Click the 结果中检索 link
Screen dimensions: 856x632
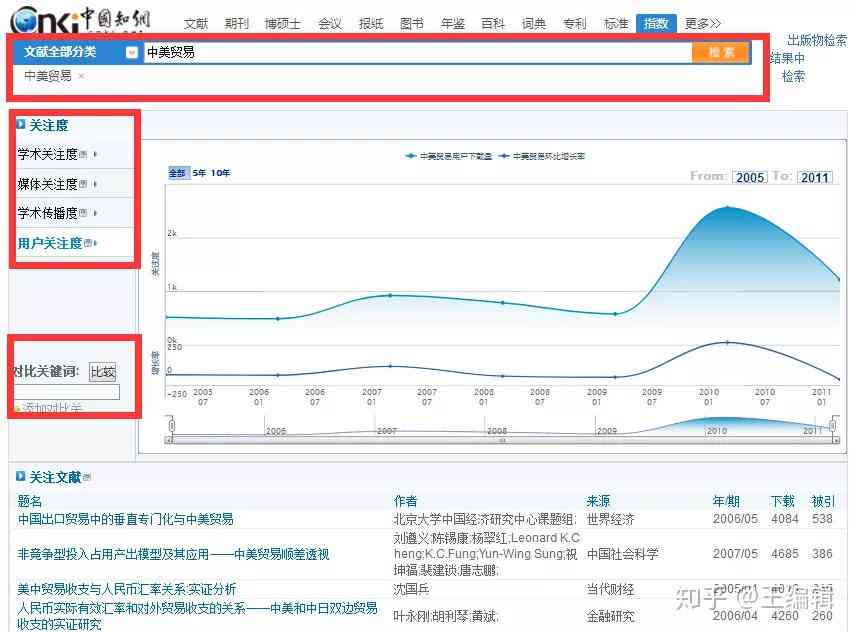(x=788, y=67)
